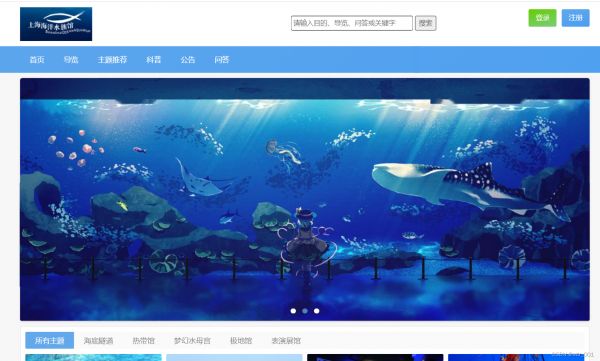The height and width of the screenshot is (361, 600).
Task: Click the Shanghai Ocean Aquarium logo
Action: pos(56,24)
